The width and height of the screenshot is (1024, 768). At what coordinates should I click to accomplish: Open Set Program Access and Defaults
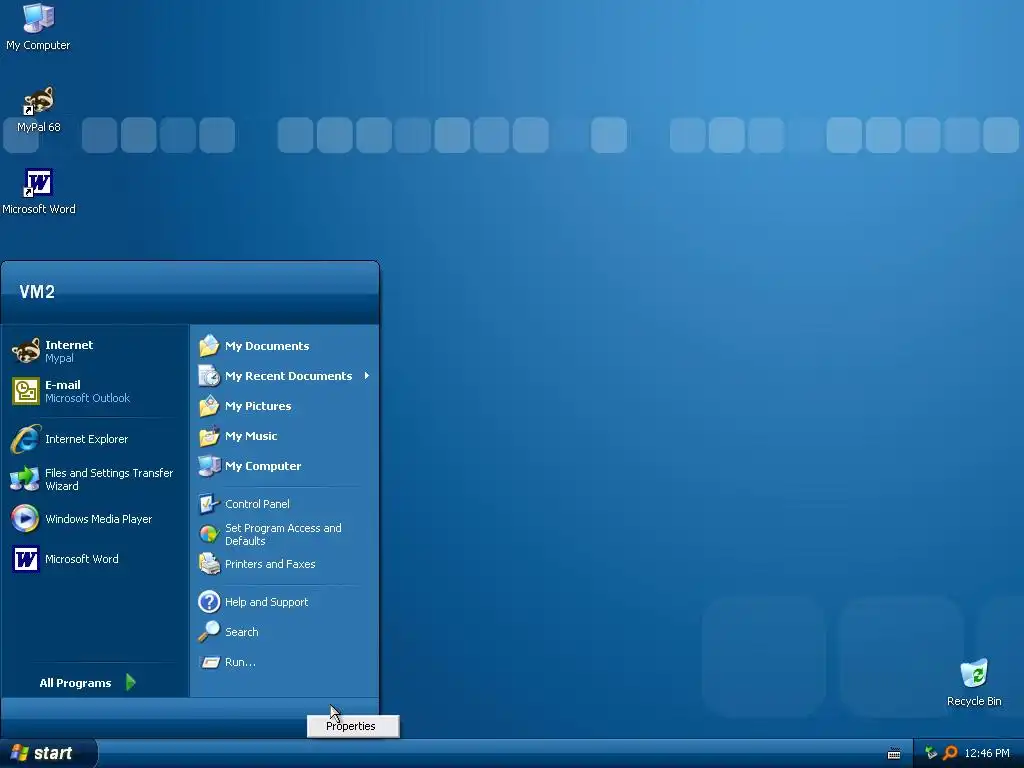[285, 534]
